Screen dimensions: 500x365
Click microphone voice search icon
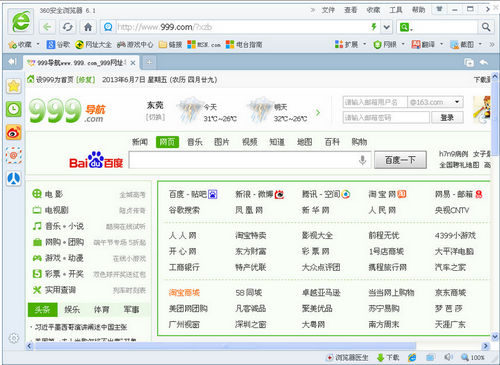point(363,160)
